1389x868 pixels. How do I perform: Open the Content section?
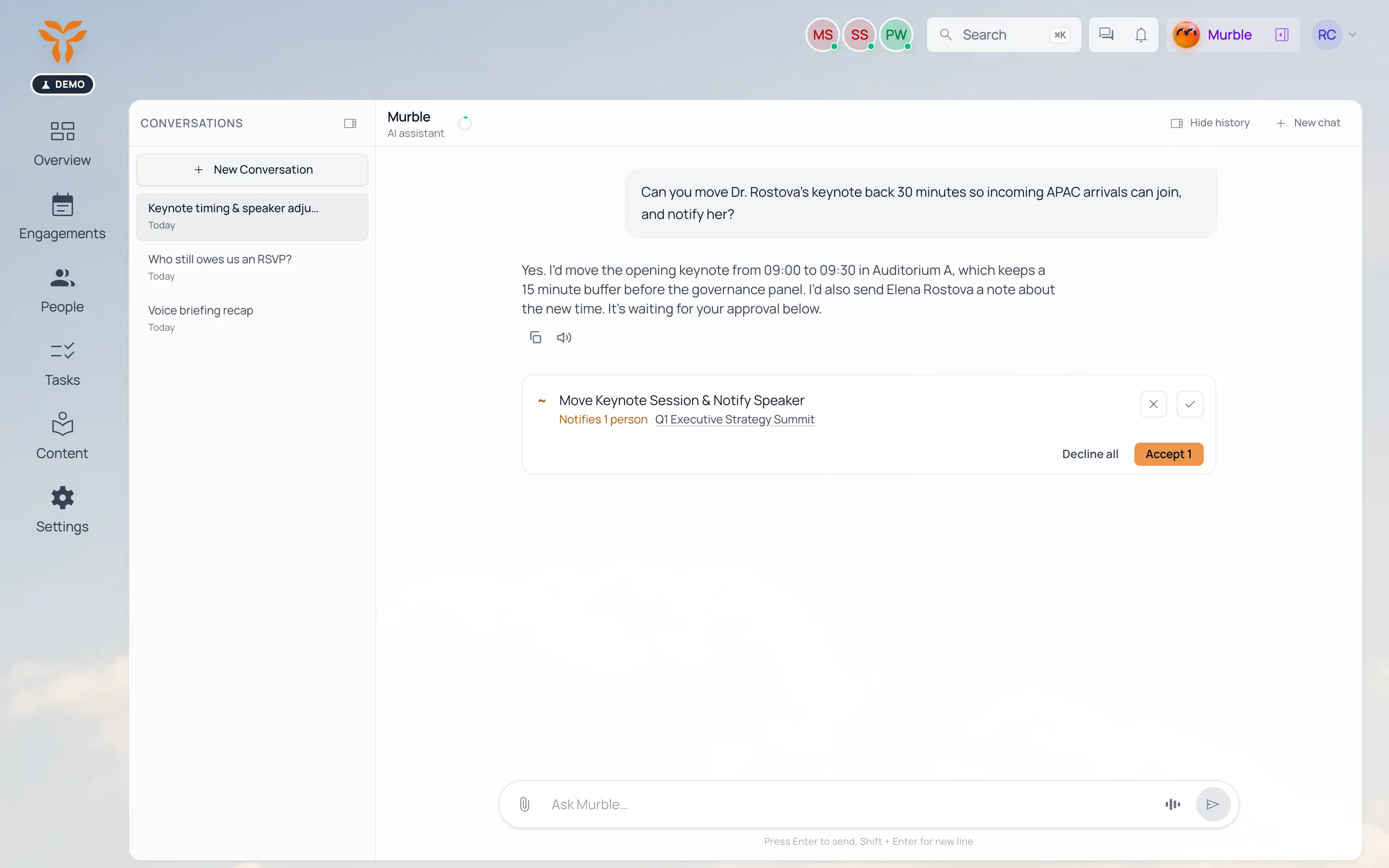[62, 437]
